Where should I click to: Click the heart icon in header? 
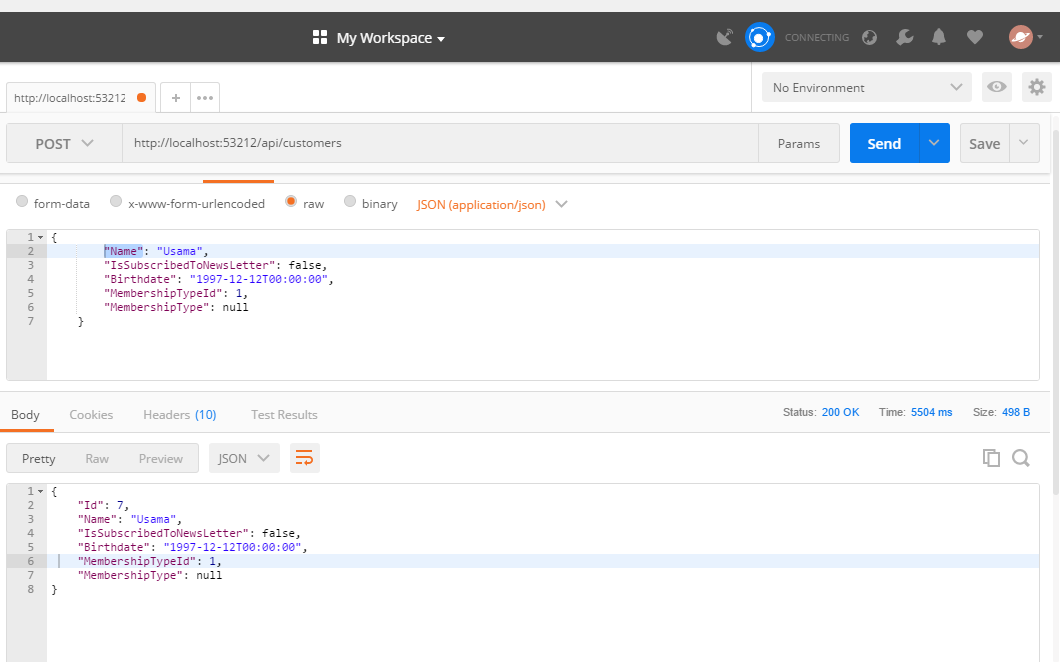[x=974, y=37]
